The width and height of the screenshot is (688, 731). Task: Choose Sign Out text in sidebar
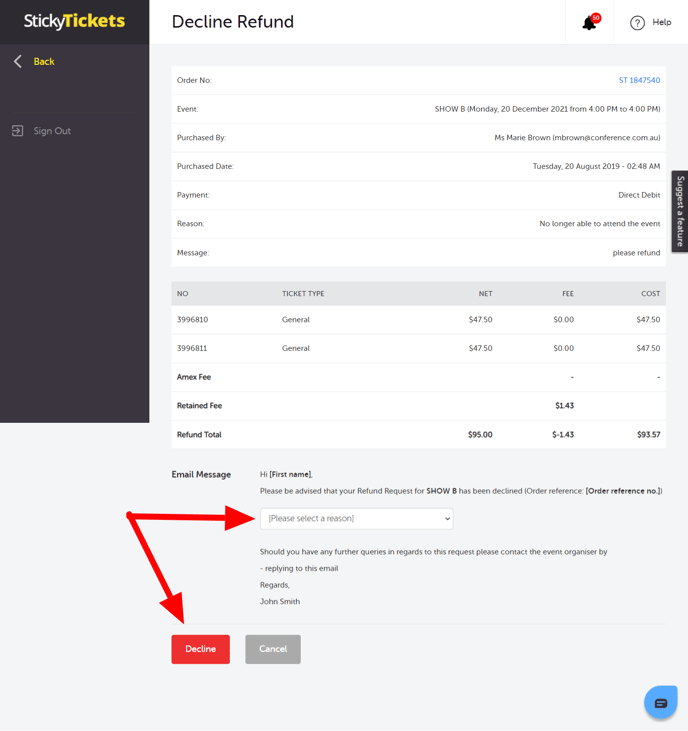pos(52,131)
